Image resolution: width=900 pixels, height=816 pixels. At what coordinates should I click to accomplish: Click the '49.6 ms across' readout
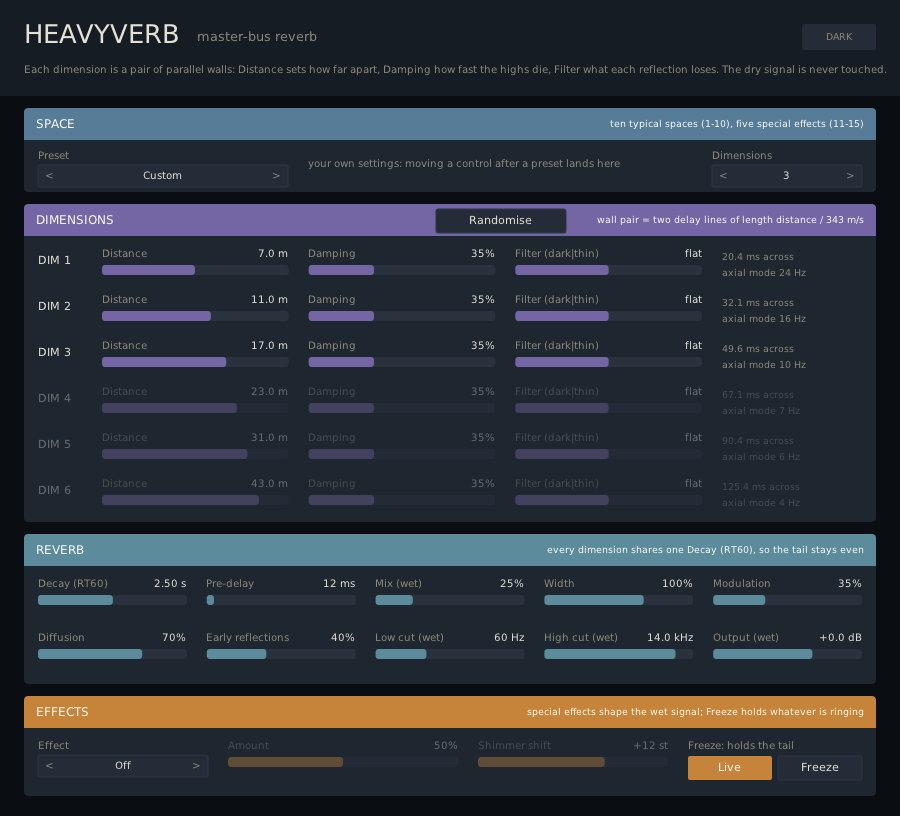click(758, 349)
